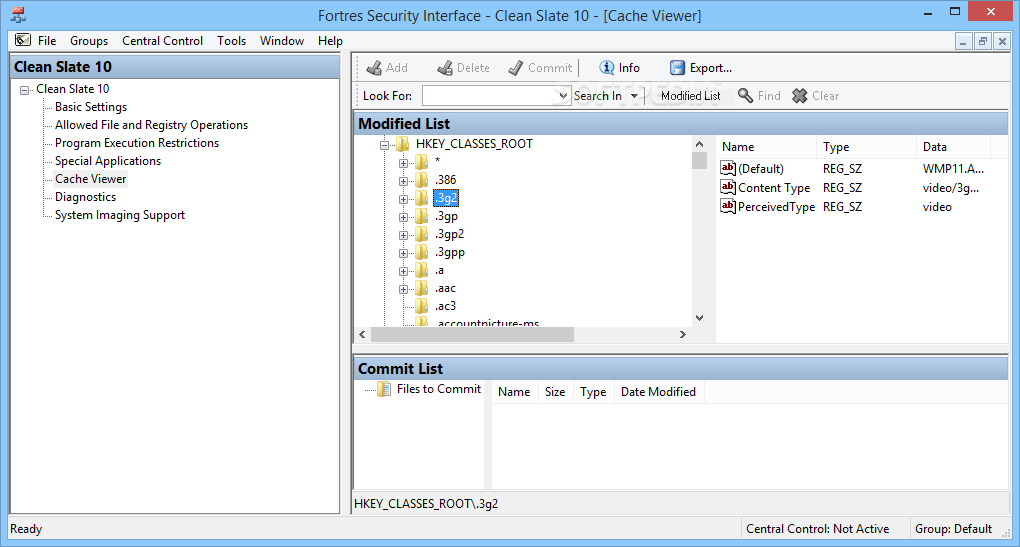The height and width of the screenshot is (547, 1020).
Task: Select Special Applications
Action: (x=108, y=161)
